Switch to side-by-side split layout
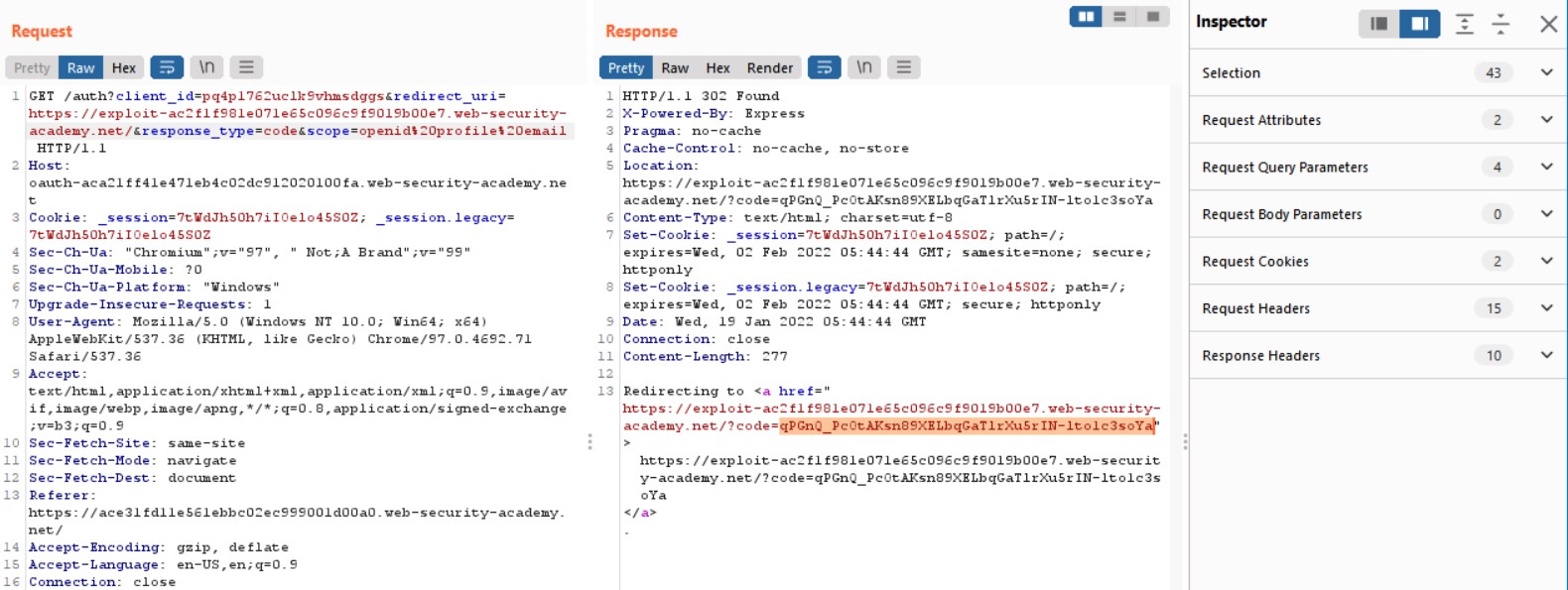Image resolution: width=1568 pixels, height=590 pixels. coord(1086,17)
